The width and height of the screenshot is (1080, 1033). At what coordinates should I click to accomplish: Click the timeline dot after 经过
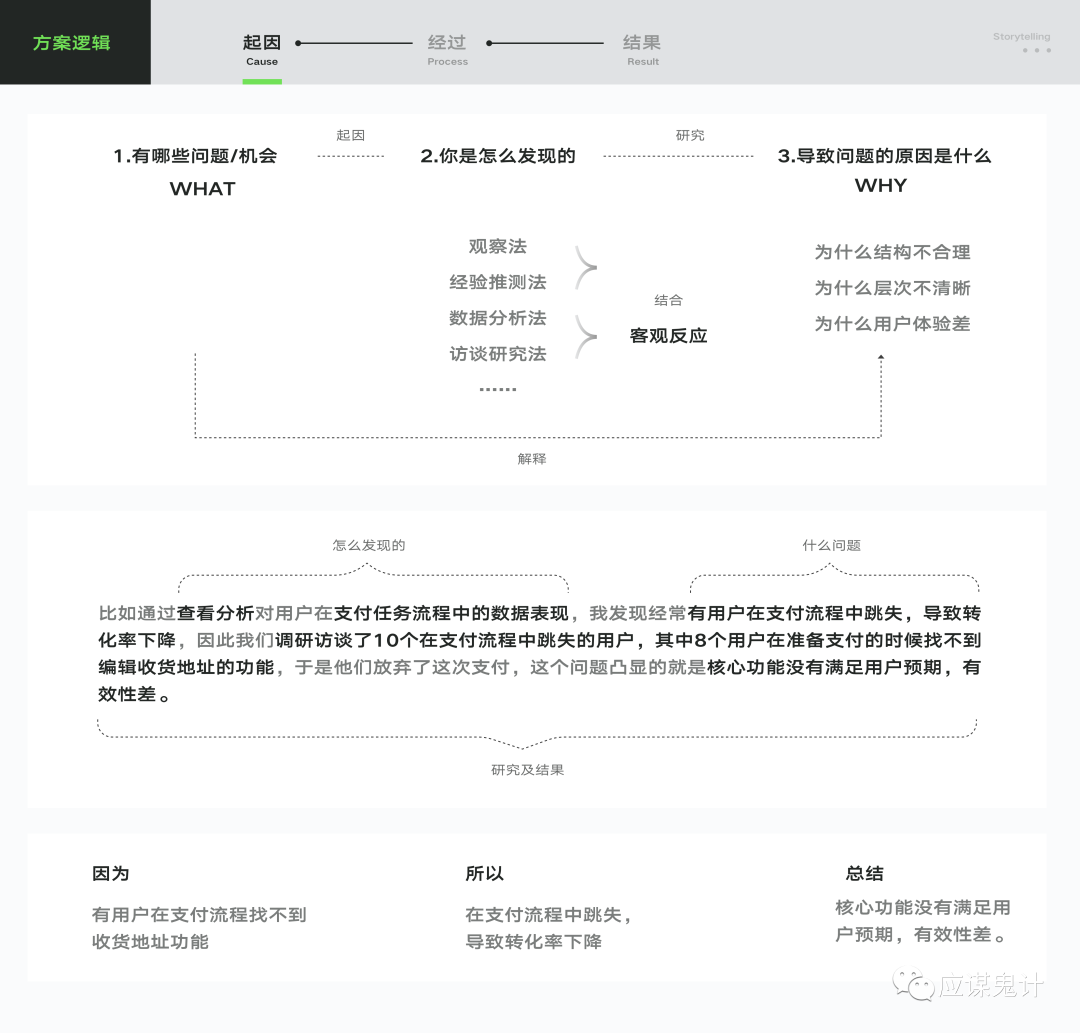click(x=489, y=43)
